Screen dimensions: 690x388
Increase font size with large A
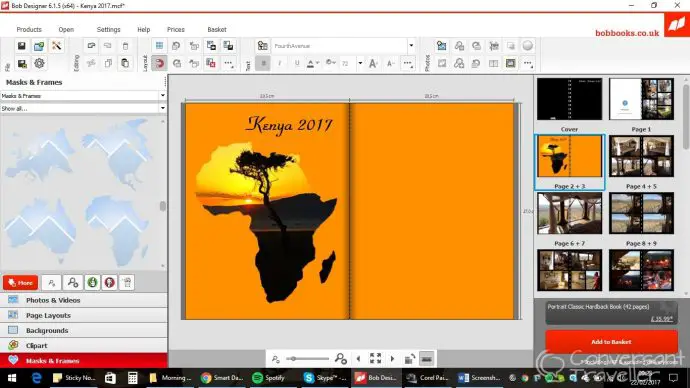[373, 63]
